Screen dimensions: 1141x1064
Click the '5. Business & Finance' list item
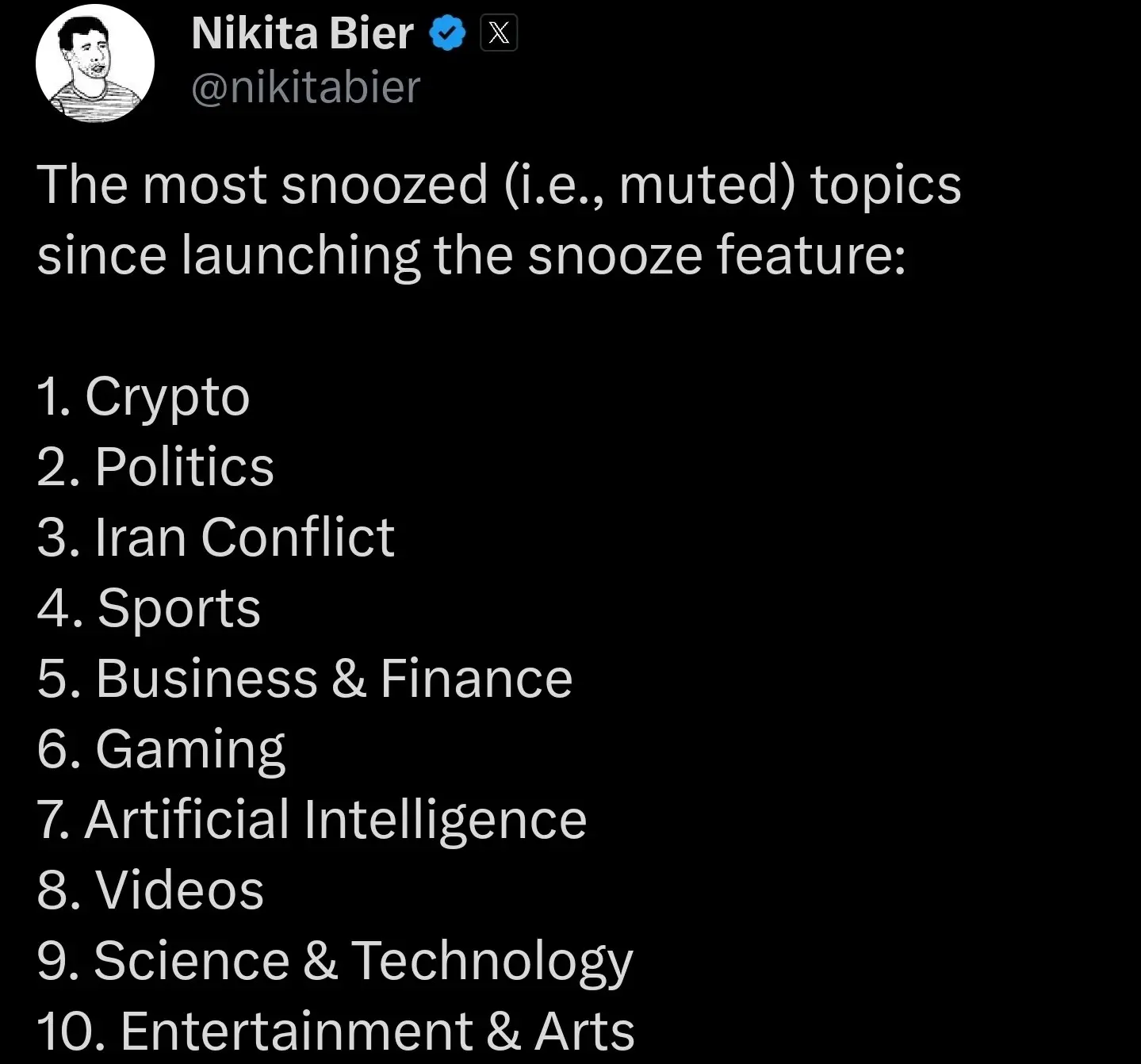tap(304, 679)
